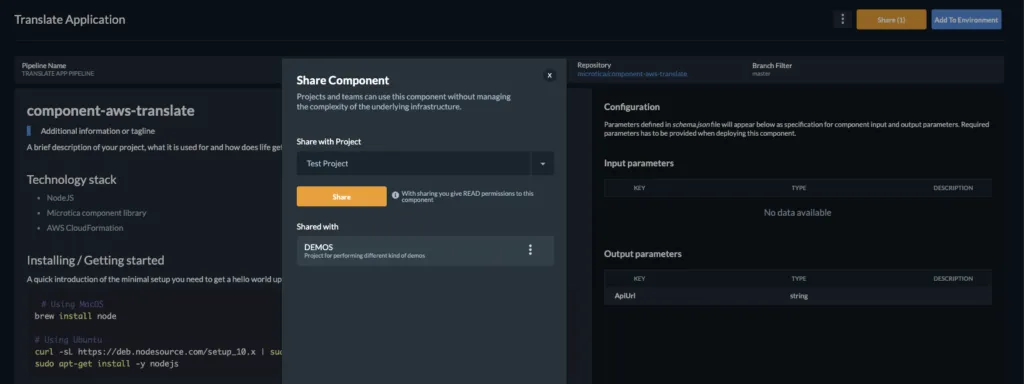The image size is (1024, 384).
Task: Click the Configuration section heading
Action: click(632, 106)
